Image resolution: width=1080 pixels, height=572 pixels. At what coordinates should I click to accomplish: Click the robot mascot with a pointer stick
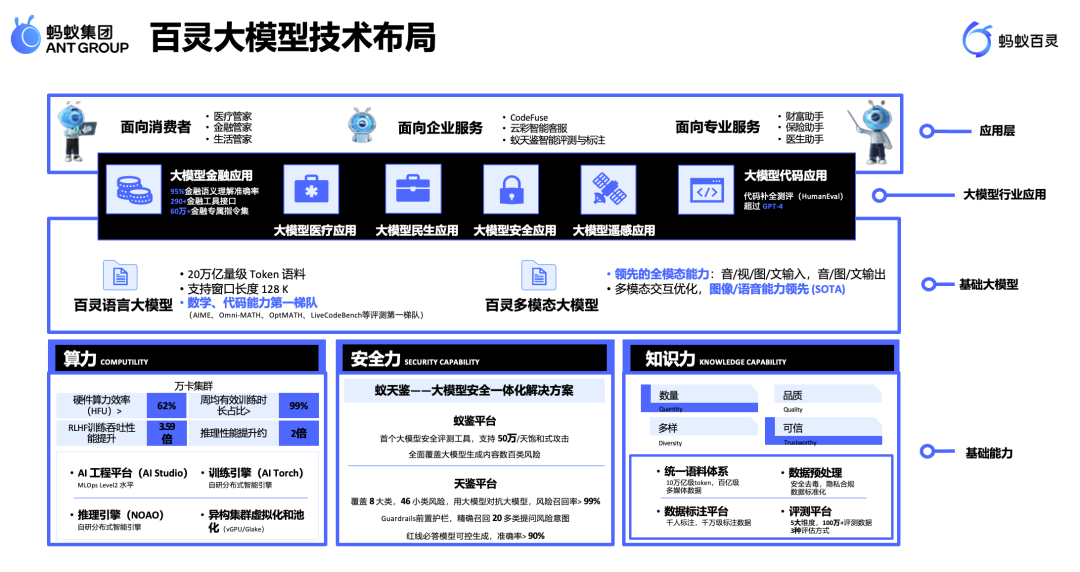pos(872,131)
